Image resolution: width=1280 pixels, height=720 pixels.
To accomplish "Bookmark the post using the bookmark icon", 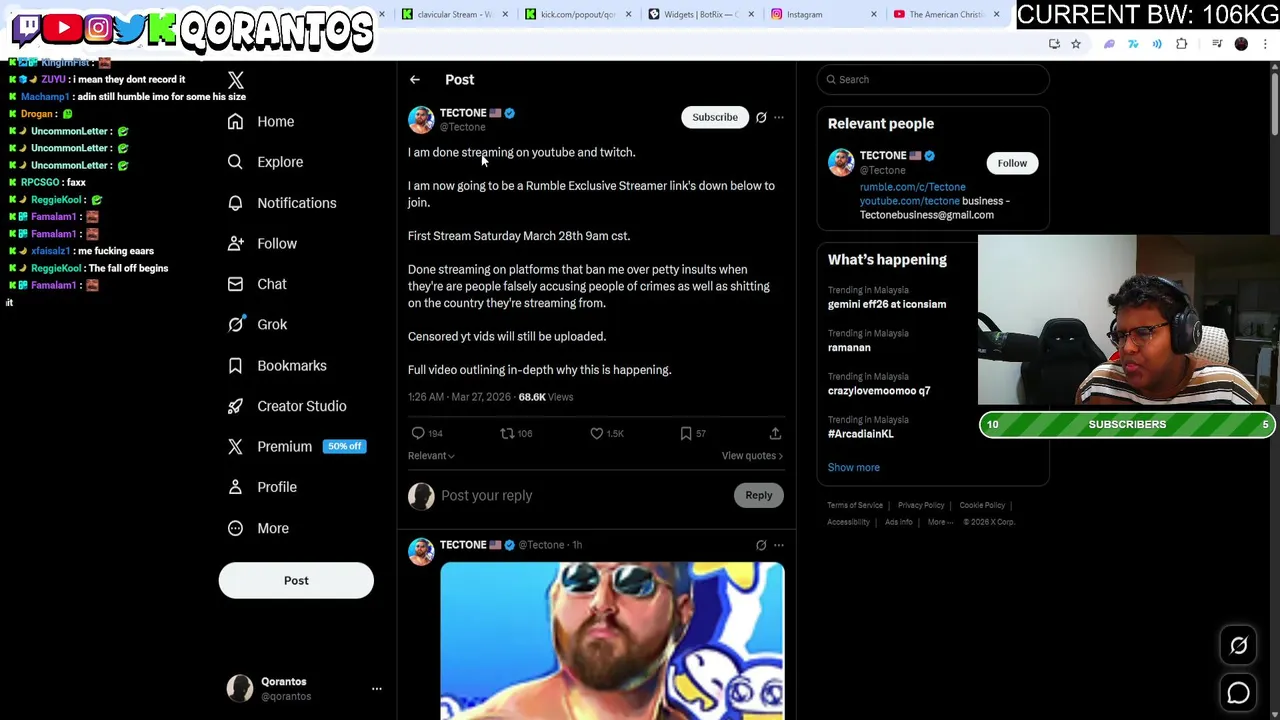I will (x=686, y=433).
